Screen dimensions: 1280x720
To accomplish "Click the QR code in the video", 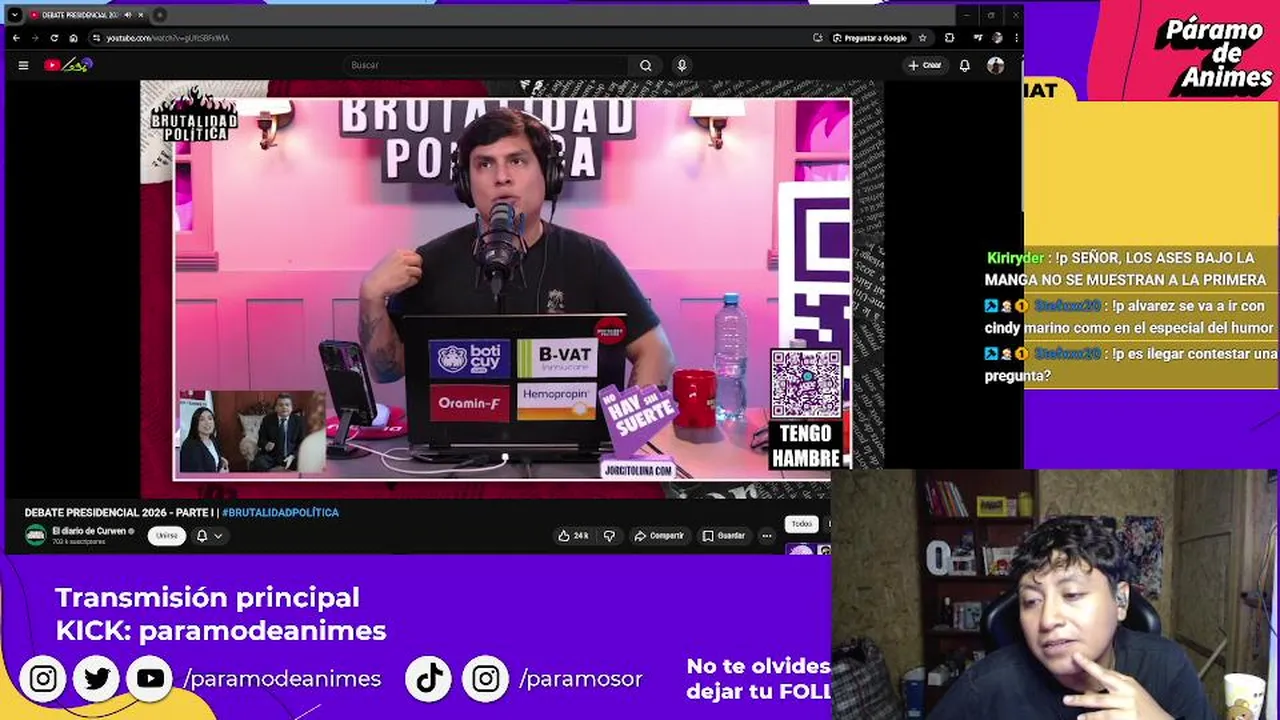I will (806, 384).
